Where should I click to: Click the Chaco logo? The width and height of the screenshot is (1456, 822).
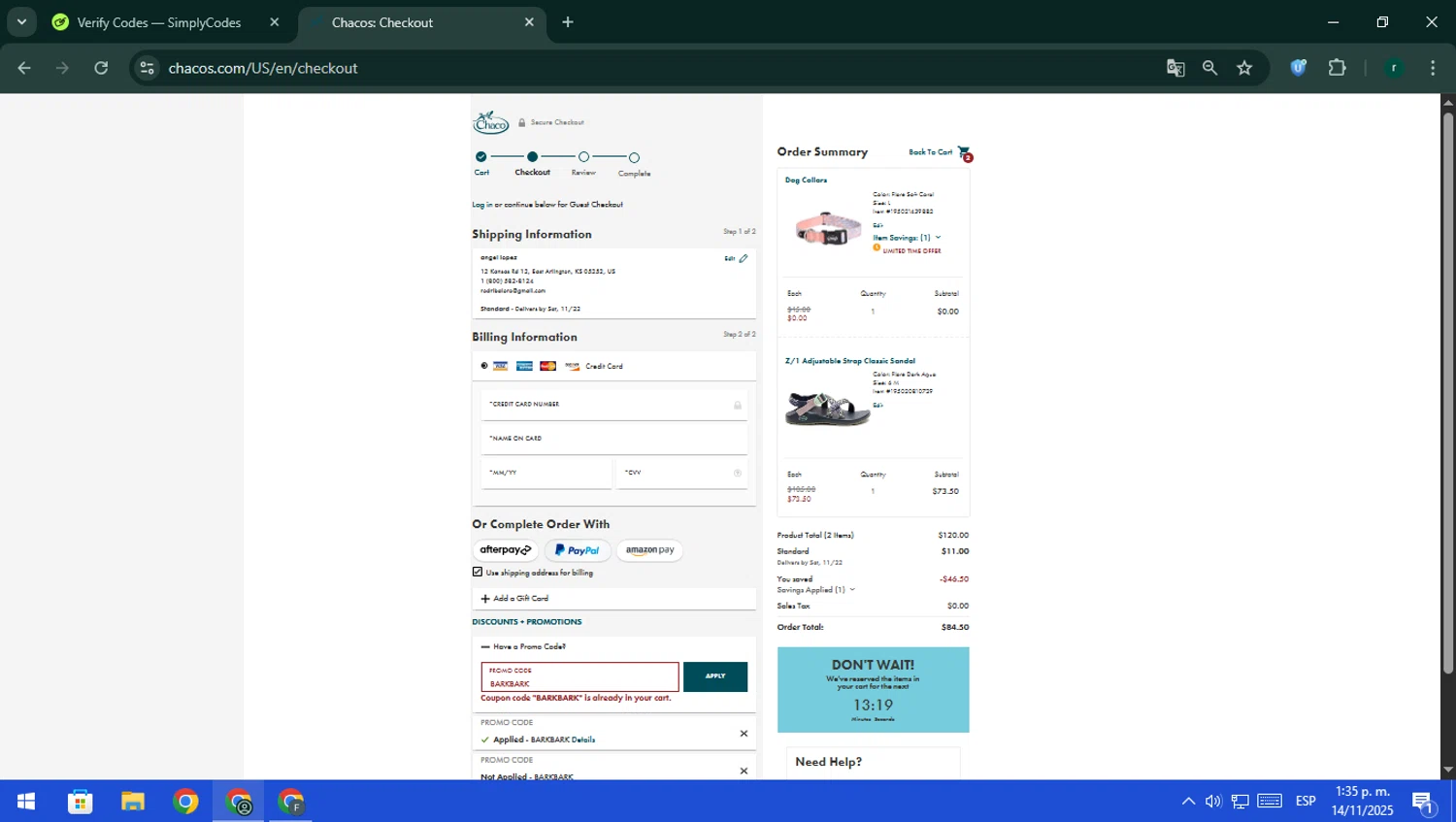490,122
